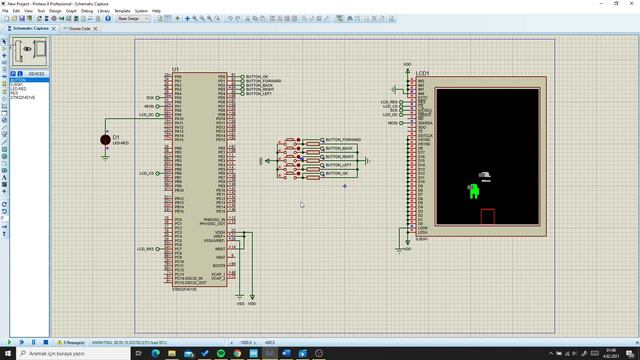Click the Pause simulation button
This screenshot has width=640, height=360.
click(x=34, y=342)
